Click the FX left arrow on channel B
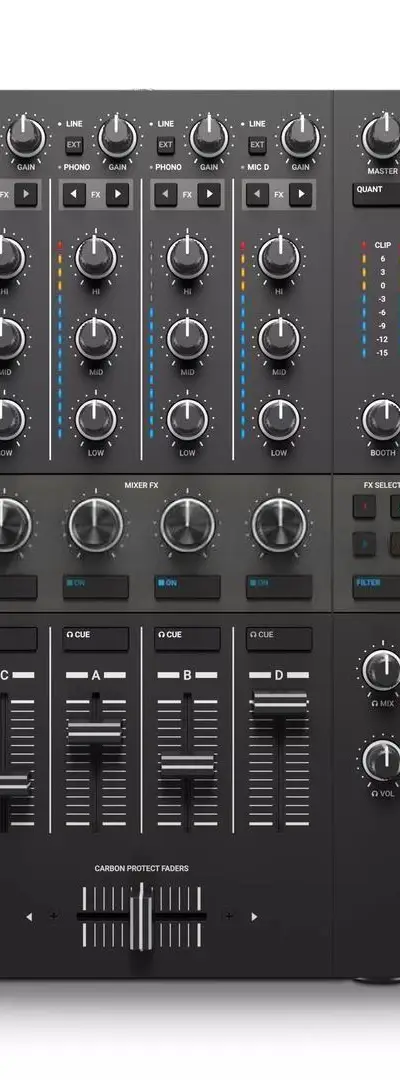 coord(166,195)
